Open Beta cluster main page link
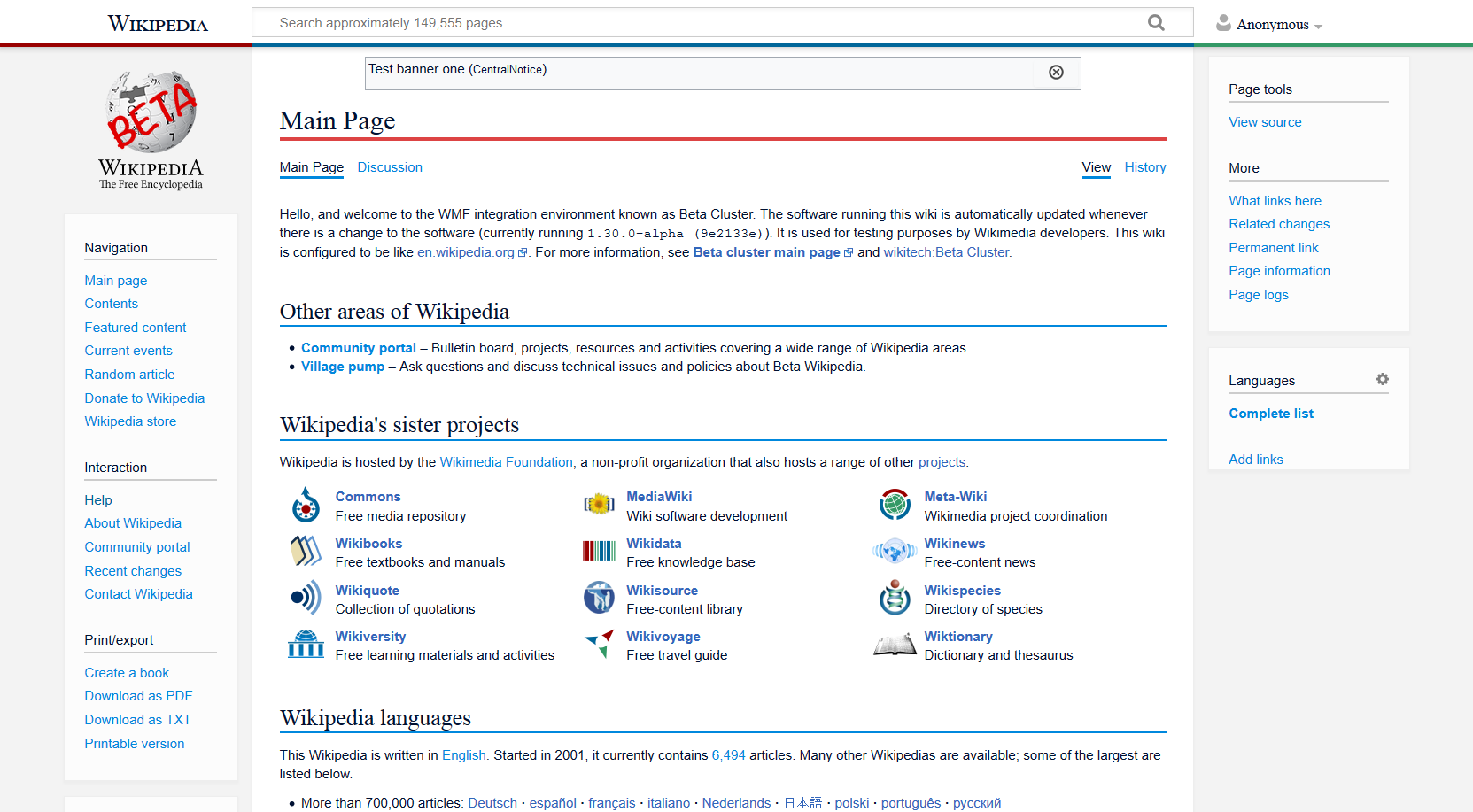The width and height of the screenshot is (1473, 812). [x=767, y=252]
